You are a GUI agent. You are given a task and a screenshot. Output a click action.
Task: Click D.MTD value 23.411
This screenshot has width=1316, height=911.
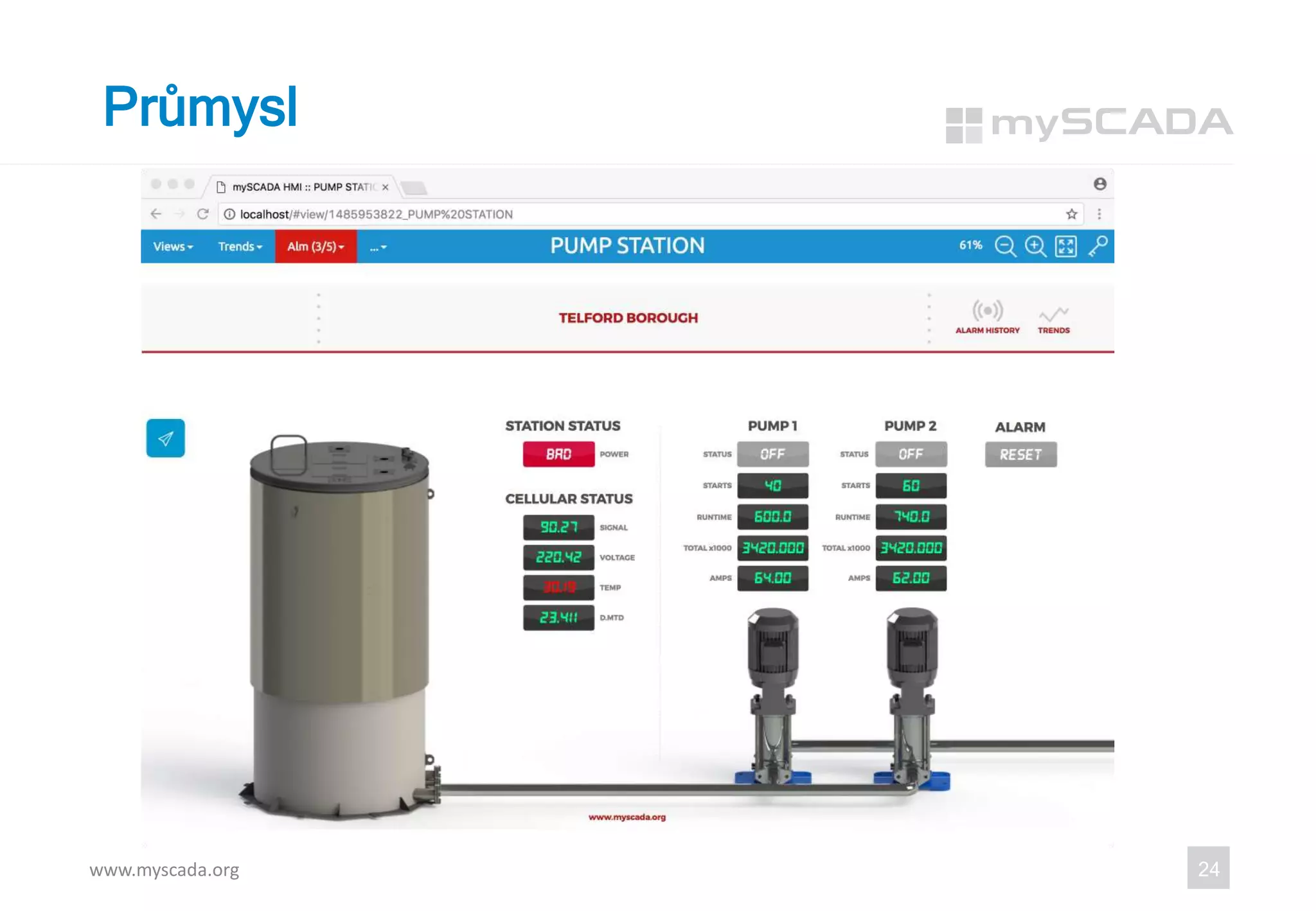point(558,617)
